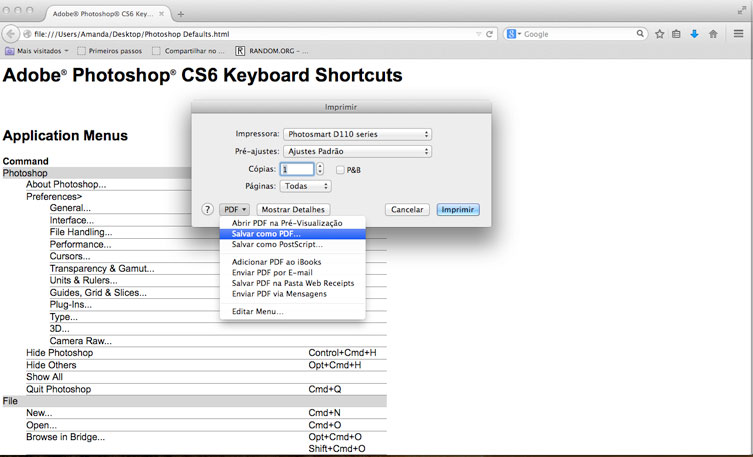The height and width of the screenshot is (457, 753).
Task: Open the bookmarks list icon
Action: (x=676, y=33)
